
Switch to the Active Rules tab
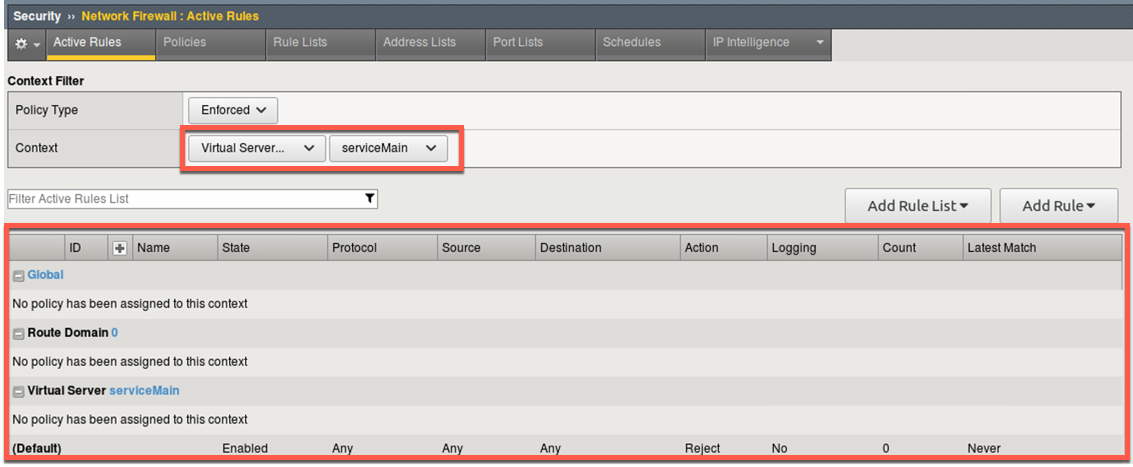tap(101, 43)
